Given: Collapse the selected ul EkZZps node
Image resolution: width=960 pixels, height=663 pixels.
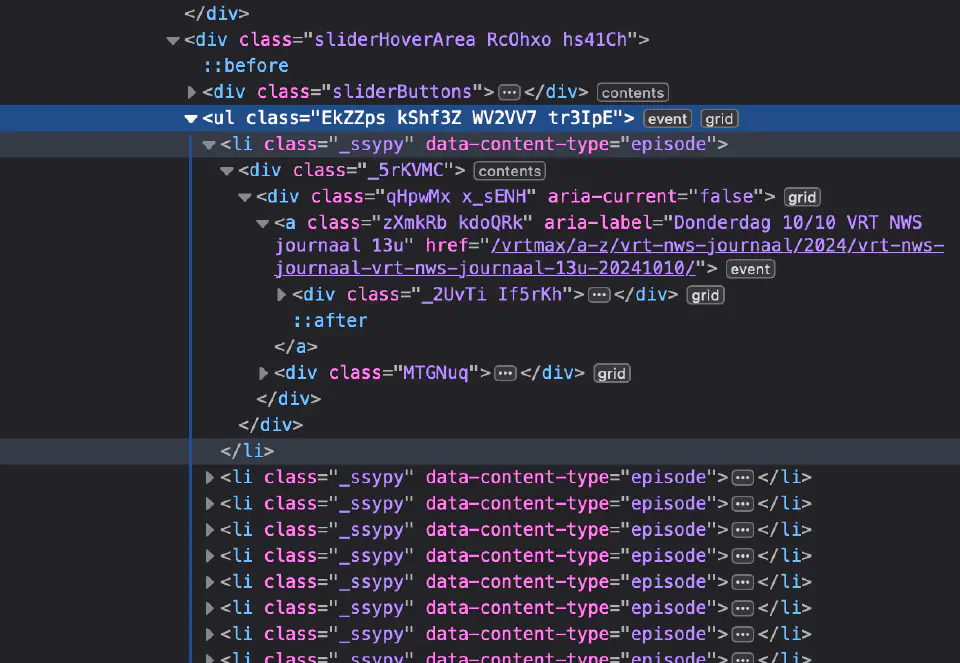Looking at the screenshot, I should [191, 119].
